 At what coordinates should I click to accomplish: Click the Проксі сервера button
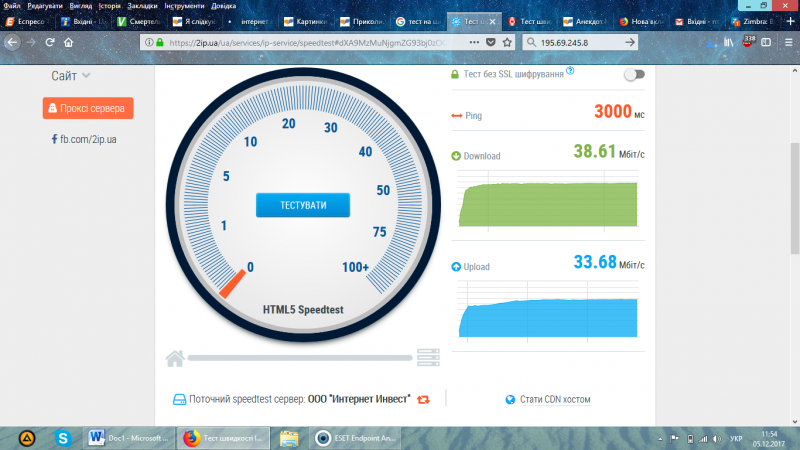[88, 108]
